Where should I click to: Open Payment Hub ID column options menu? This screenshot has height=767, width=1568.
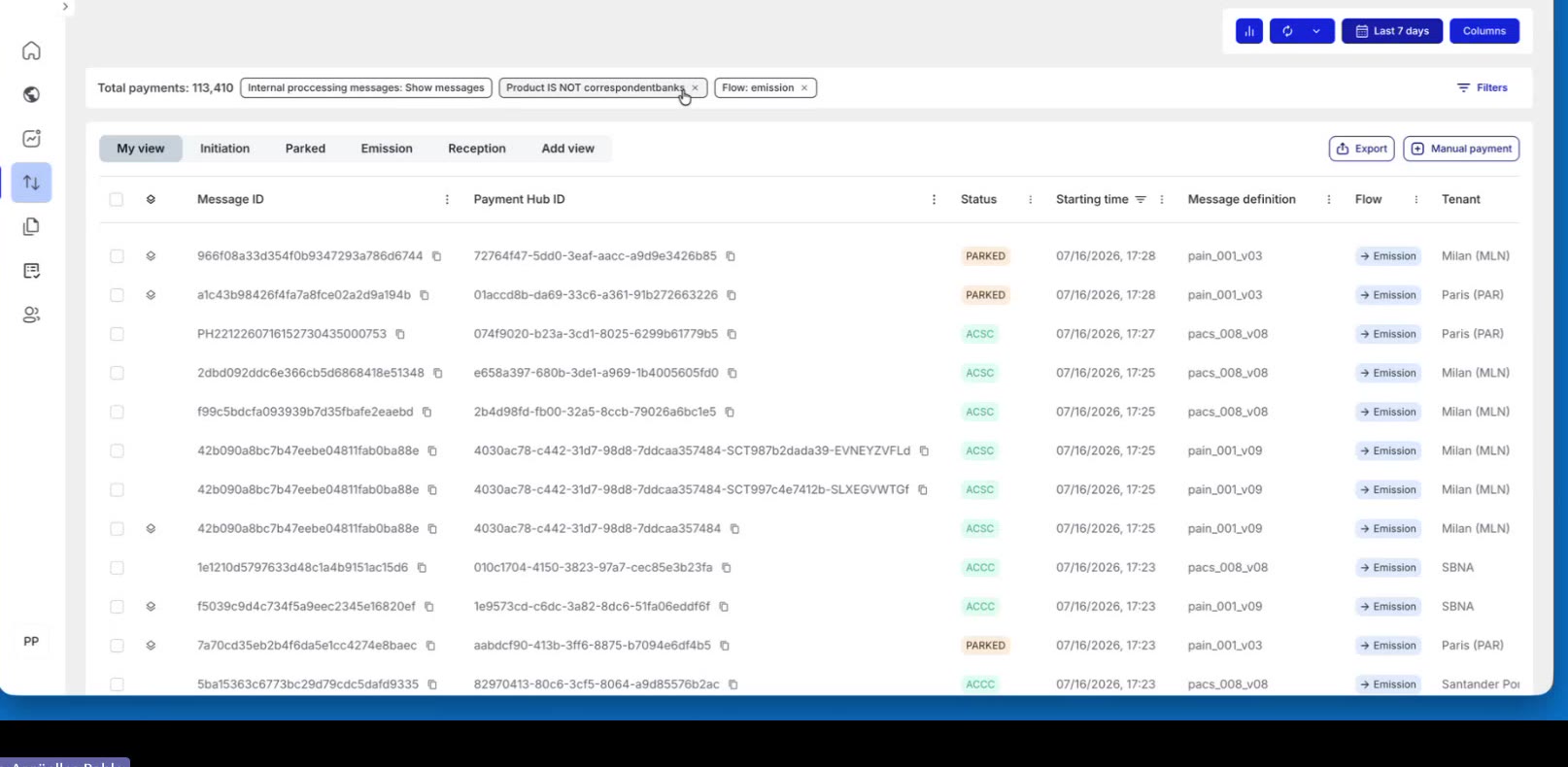point(934,199)
